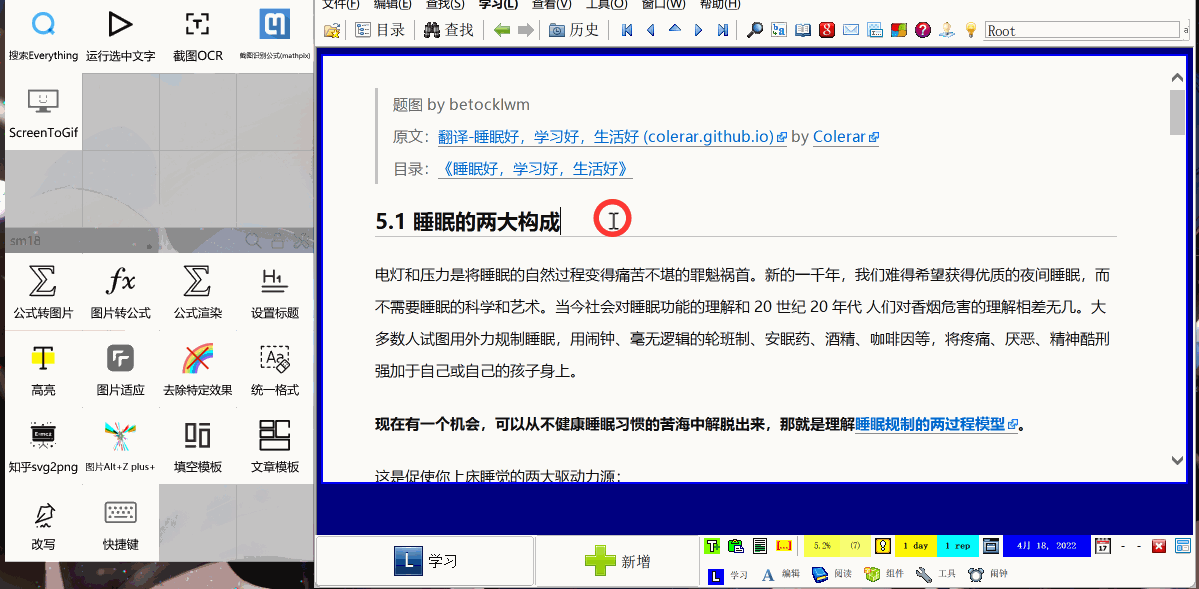Follow the 睡眠规制的两过程模型 link
This screenshot has width=1199, height=589.
[937, 424]
